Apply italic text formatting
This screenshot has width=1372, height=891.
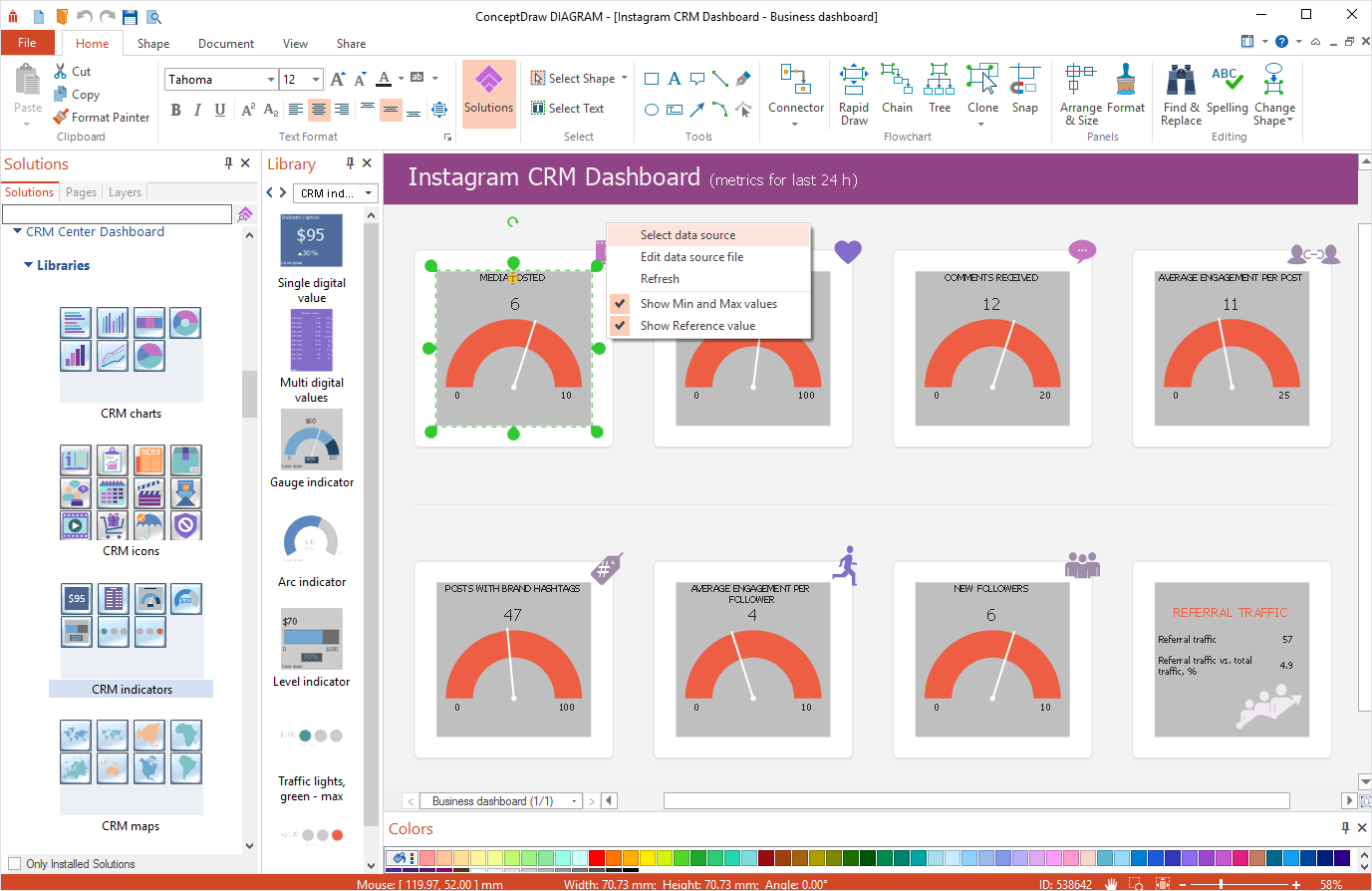click(x=197, y=110)
